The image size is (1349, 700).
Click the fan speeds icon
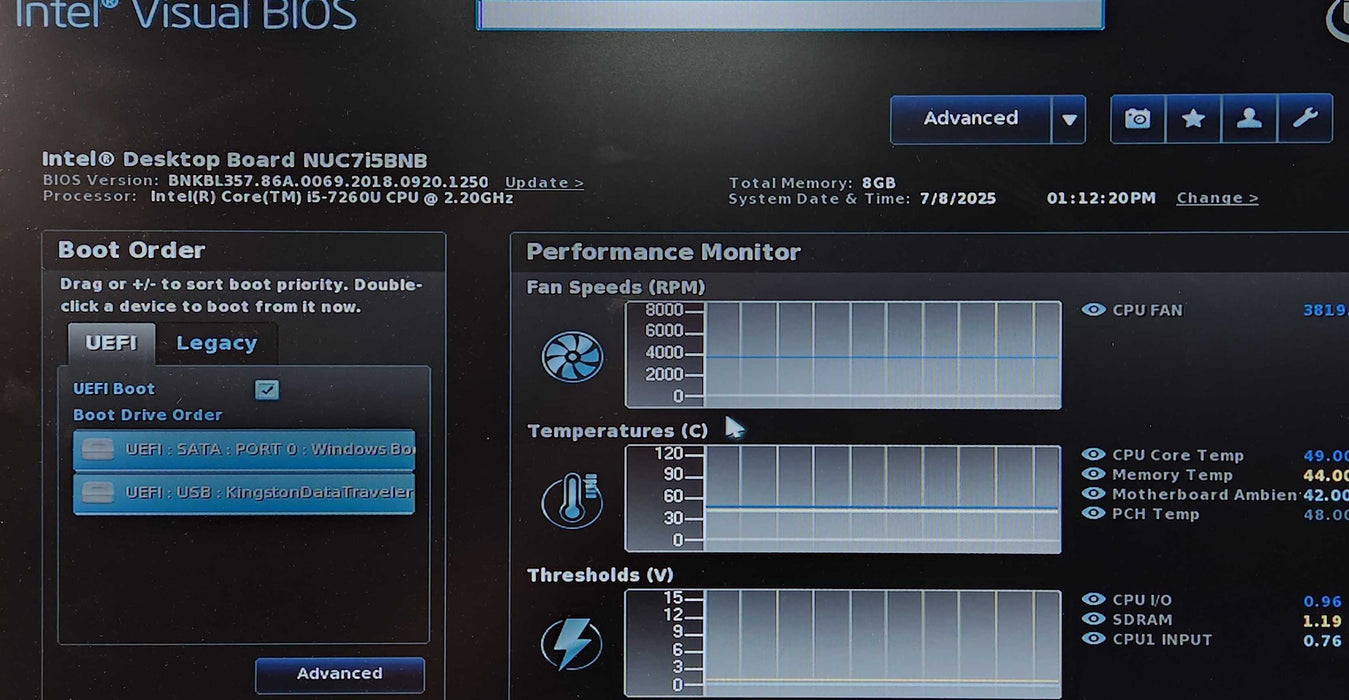(x=572, y=357)
